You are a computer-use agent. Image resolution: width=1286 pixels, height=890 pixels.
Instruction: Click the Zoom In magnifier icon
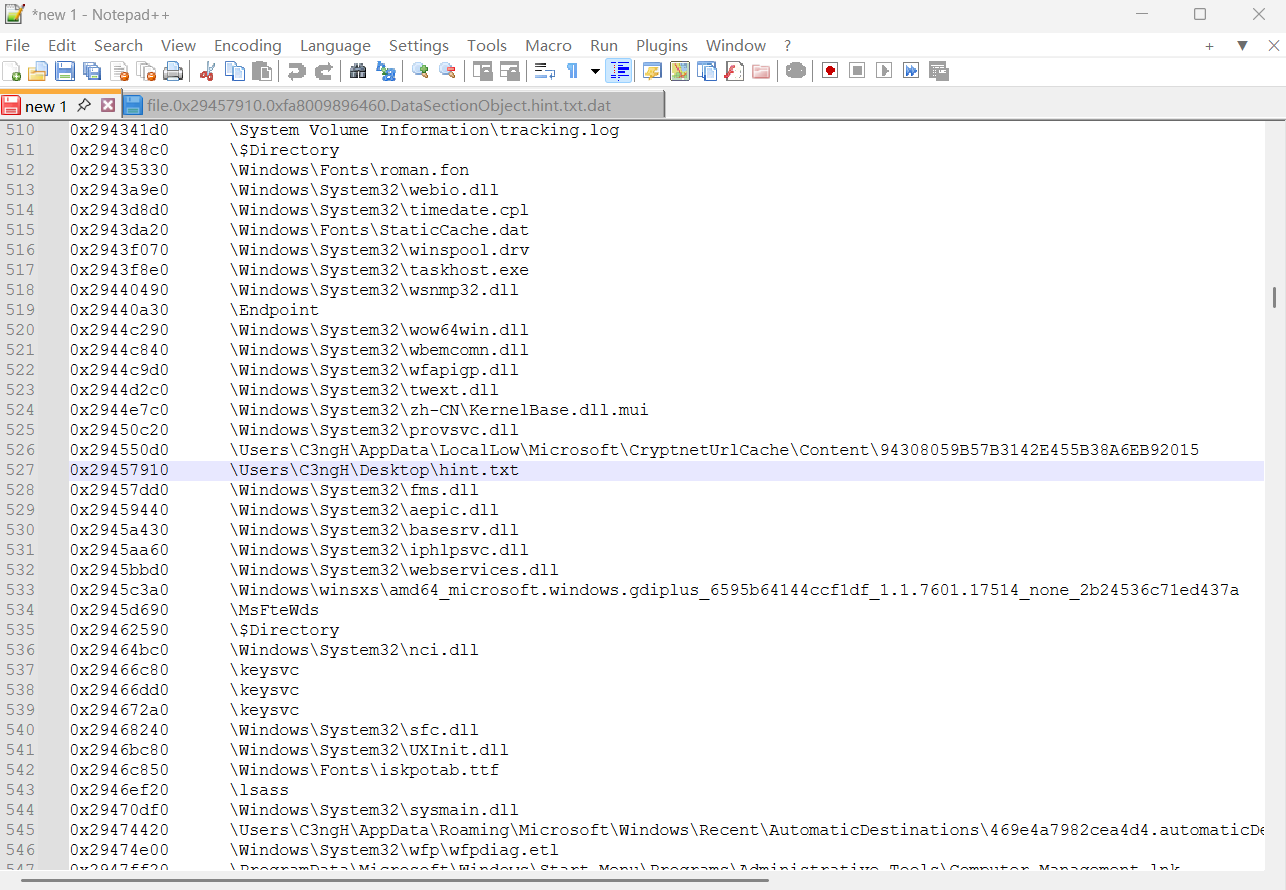[420, 71]
